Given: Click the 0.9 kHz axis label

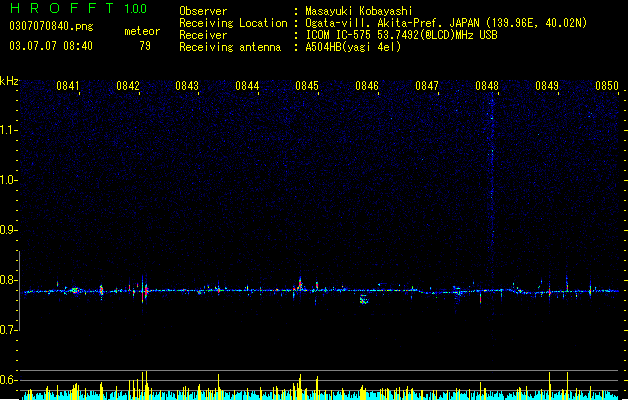Looking at the screenshot, I should coord(9,230).
